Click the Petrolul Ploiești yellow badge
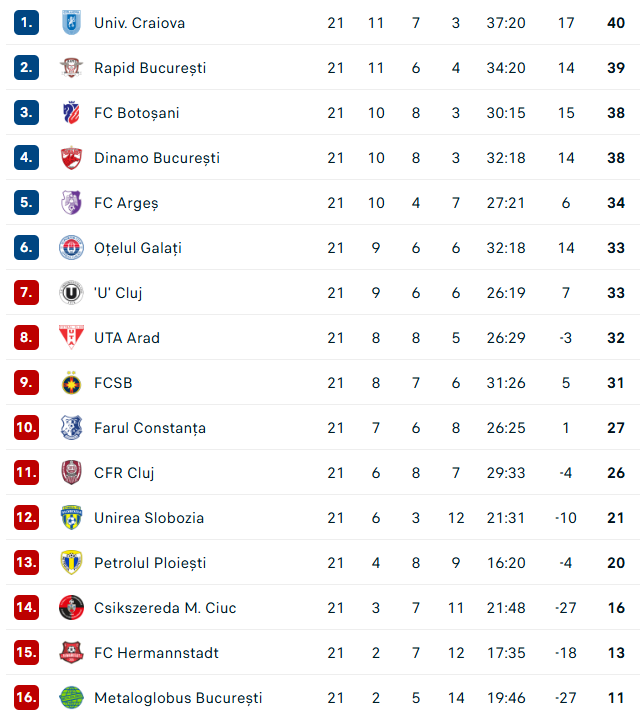The height and width of the screenshot is (719, 640). pos(70,563)
